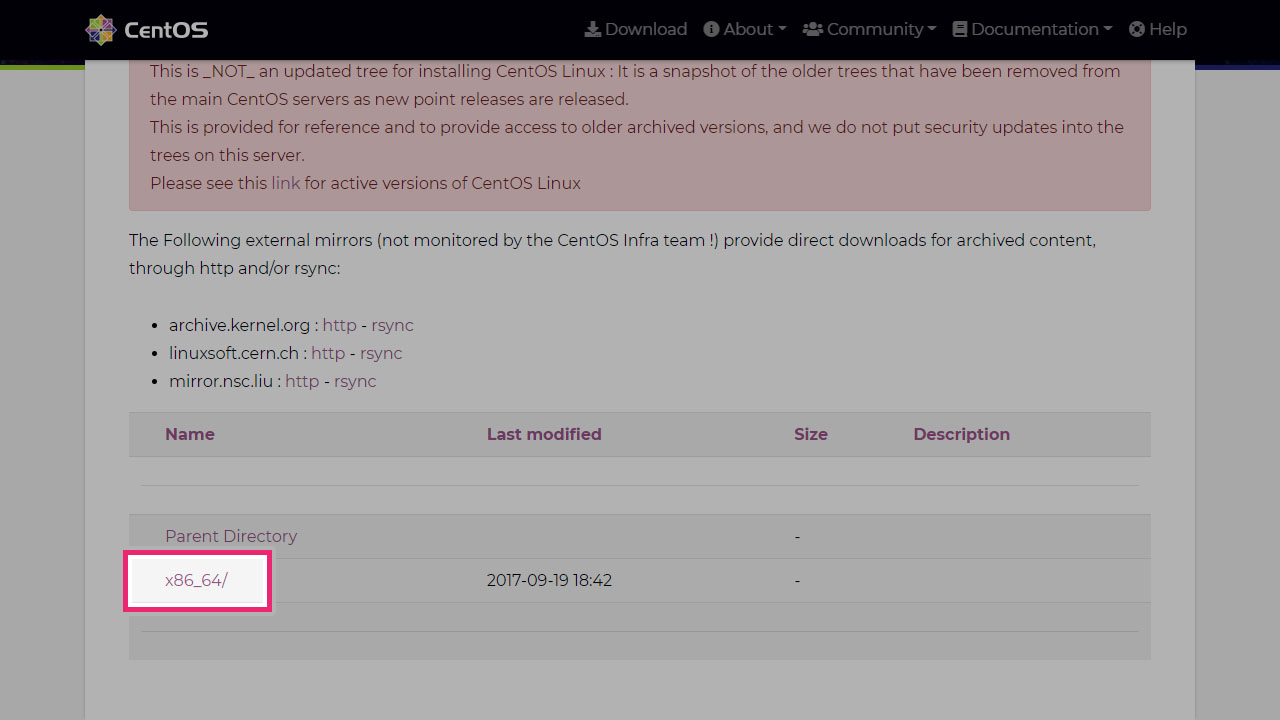Expand the Community dropdown caret

click(x=932, y=30)
